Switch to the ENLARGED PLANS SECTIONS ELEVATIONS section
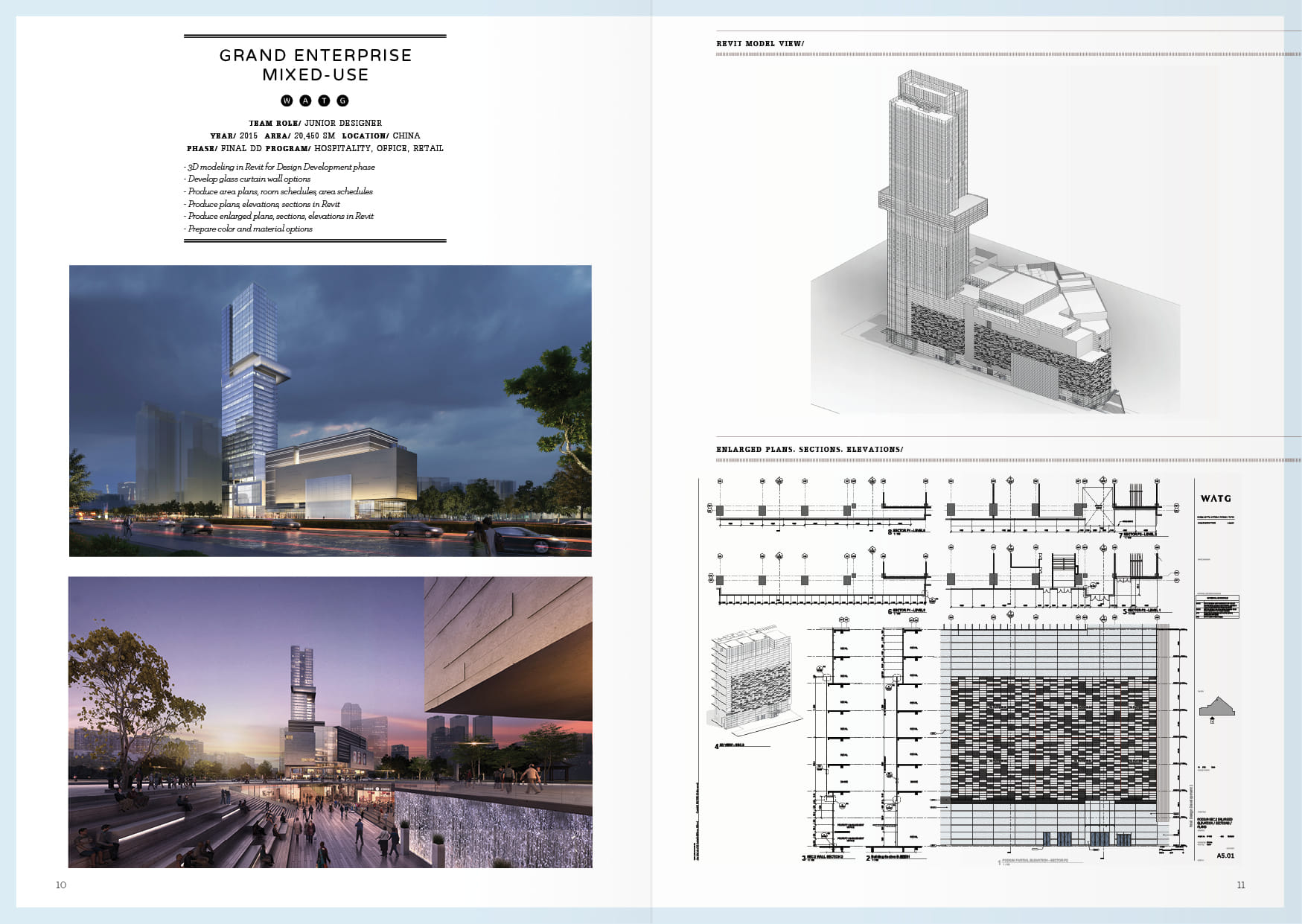Screen dimensions: 1302x924 point(808,449)
